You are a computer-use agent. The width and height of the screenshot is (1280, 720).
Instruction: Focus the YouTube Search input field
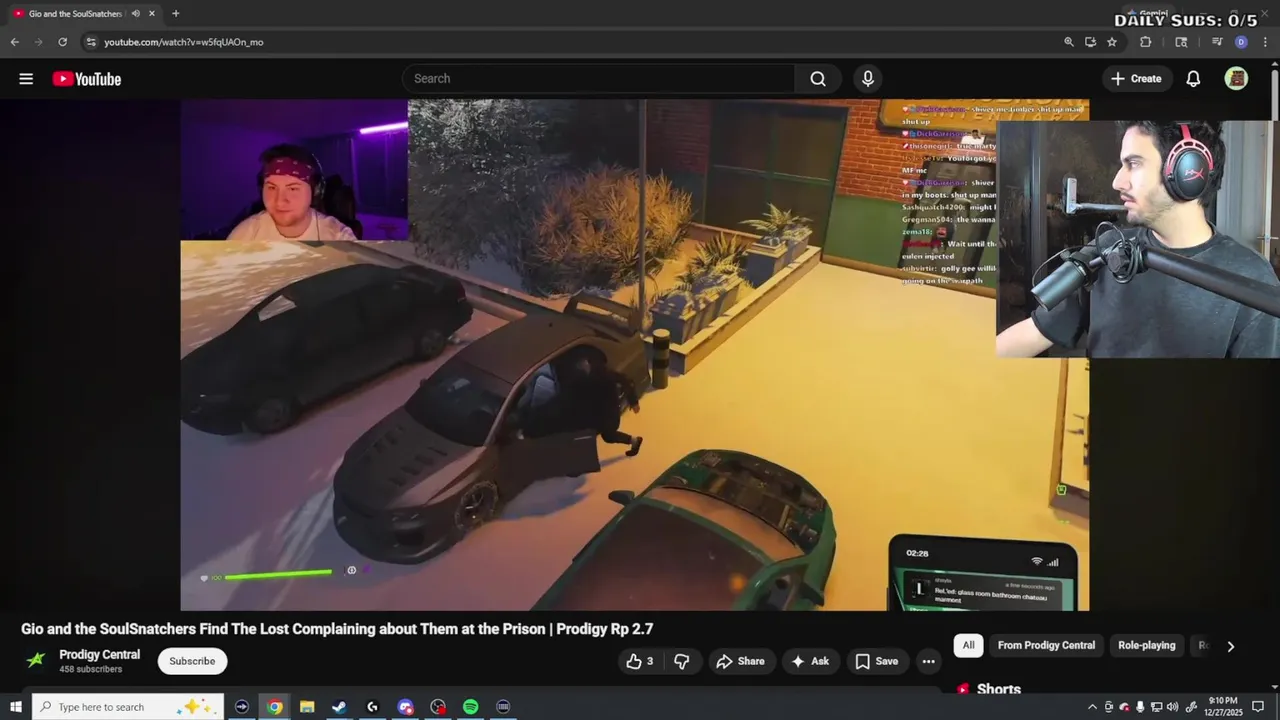(x=598, y=79)
